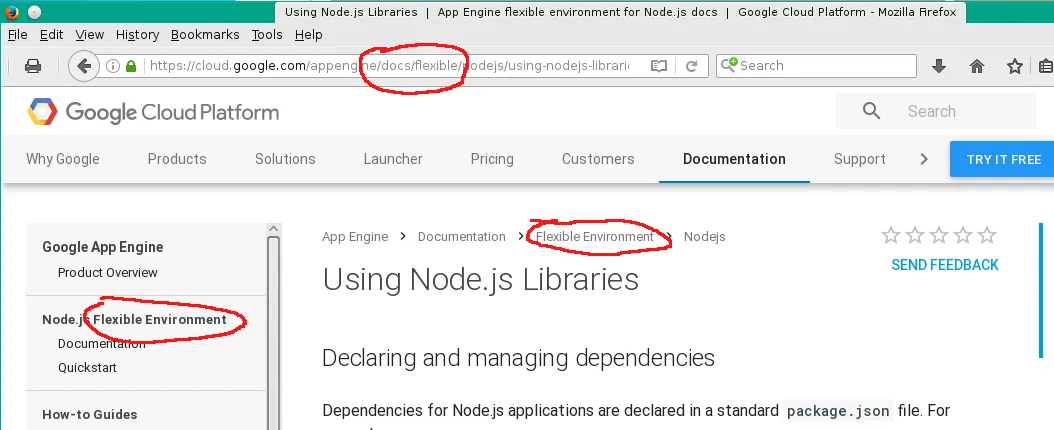Select the Launcher nav tab
Image resolution: width=1054 pixels, height=430 pixels.
pyautogui.click(x=393, y=159)
